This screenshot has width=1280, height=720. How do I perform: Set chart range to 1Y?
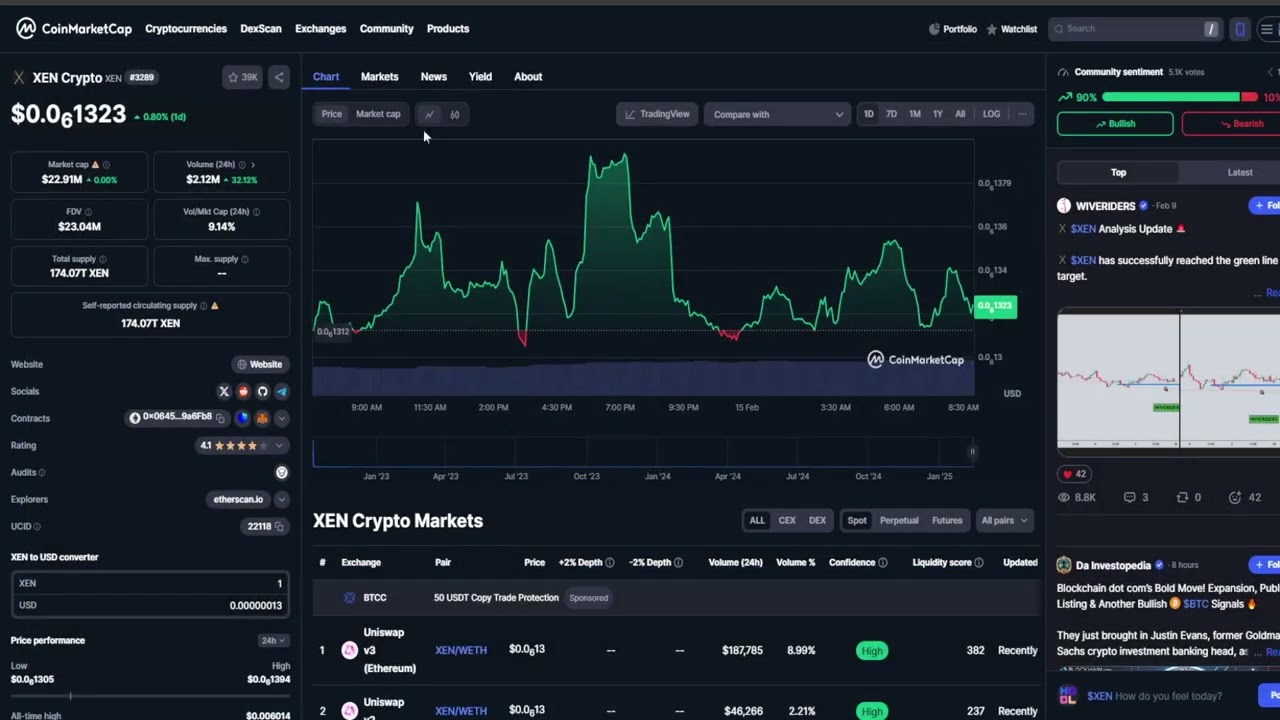point(937,114)
